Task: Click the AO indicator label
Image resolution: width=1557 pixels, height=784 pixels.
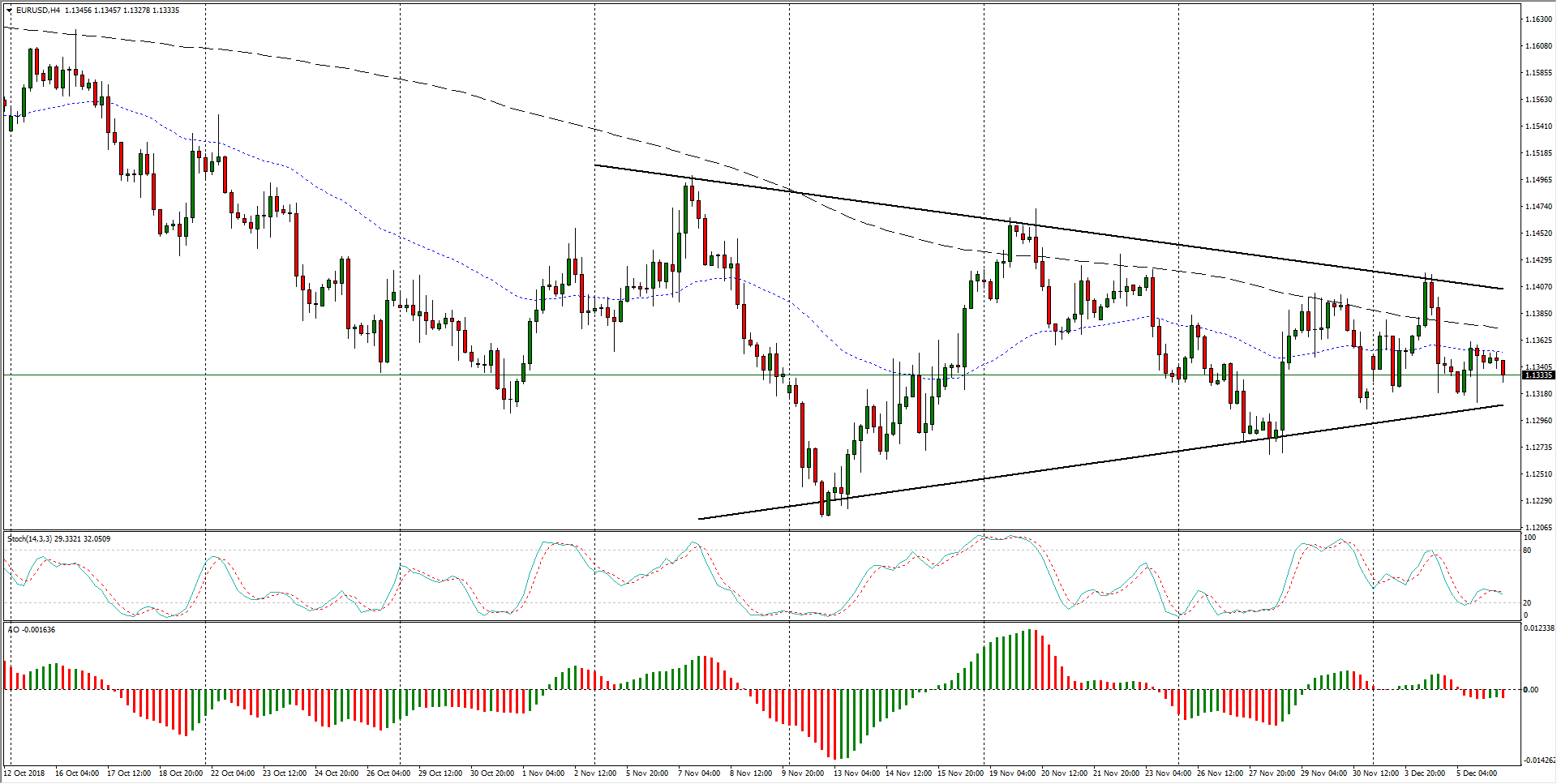Action: coord(13,630)
